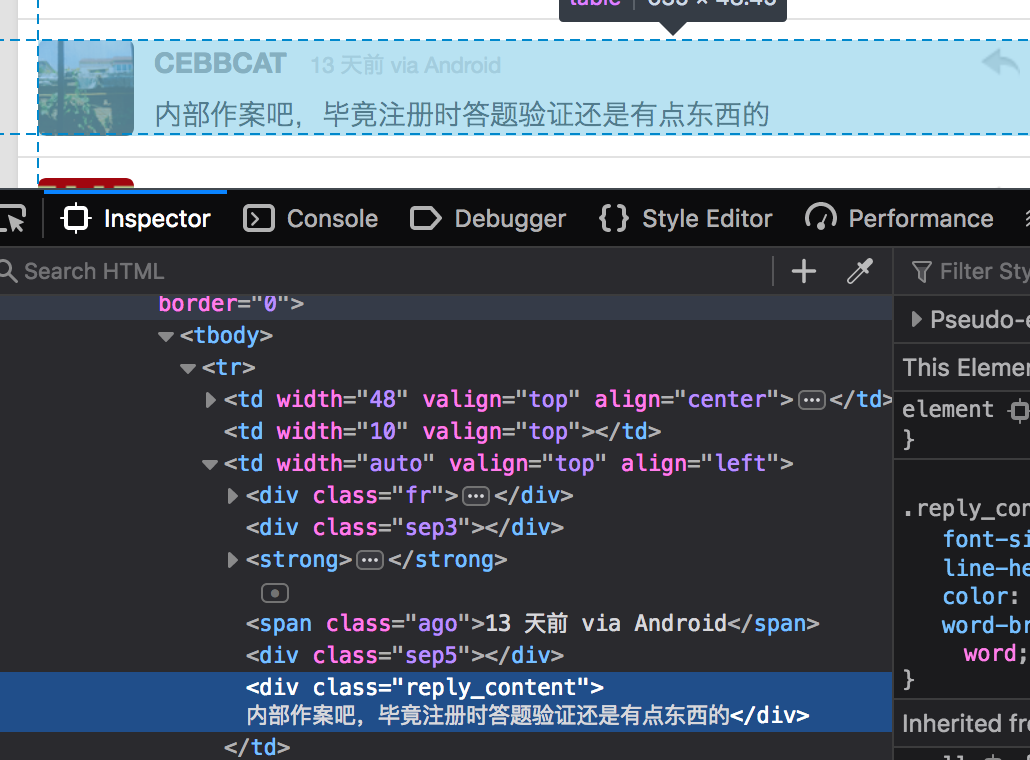Open the Style Editor tab

coord(686,218)
